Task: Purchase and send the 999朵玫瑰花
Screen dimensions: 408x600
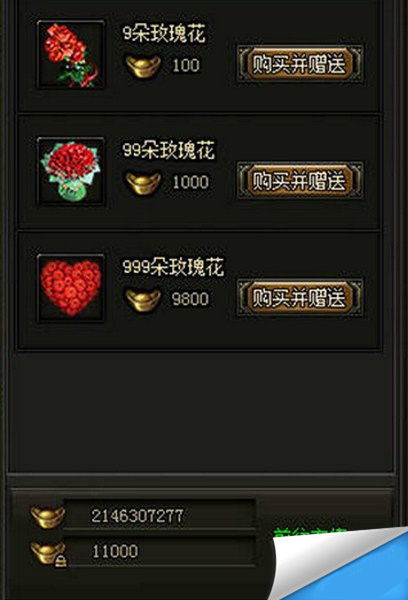Action: pos(300,297)
